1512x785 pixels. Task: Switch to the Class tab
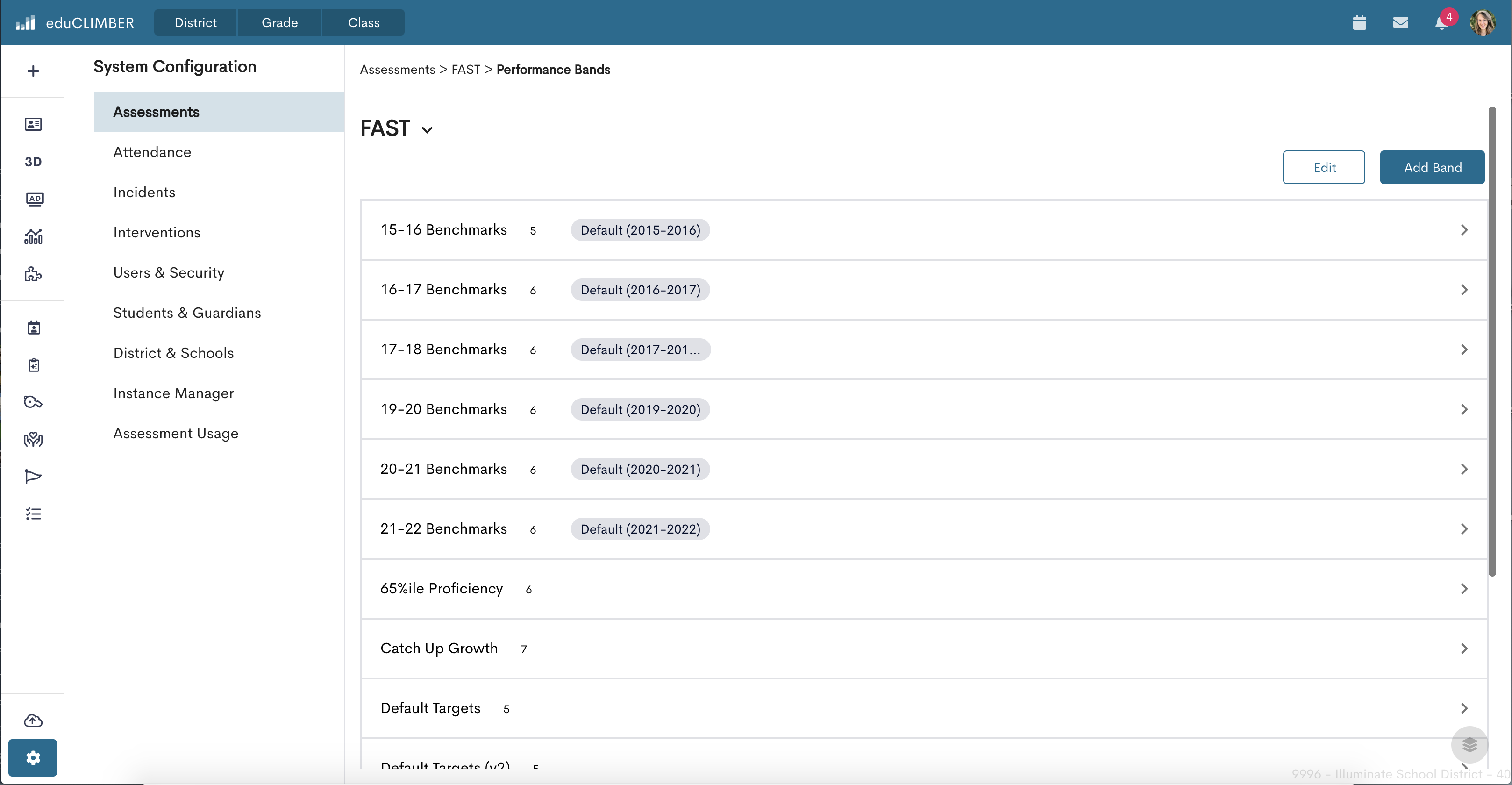point(364,22)
